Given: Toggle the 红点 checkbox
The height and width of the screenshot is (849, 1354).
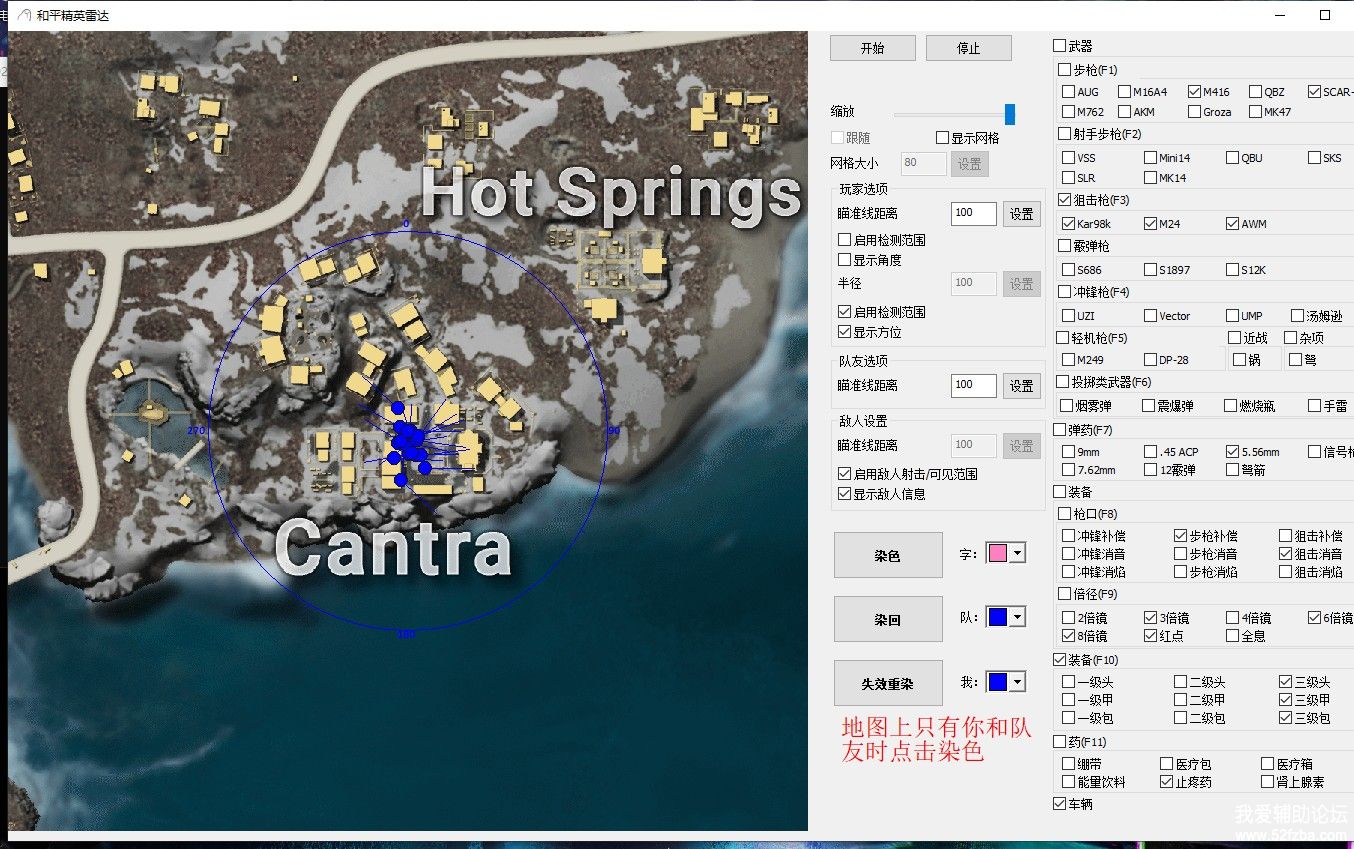Looking at the screenshot, I should coord(1150,636).
